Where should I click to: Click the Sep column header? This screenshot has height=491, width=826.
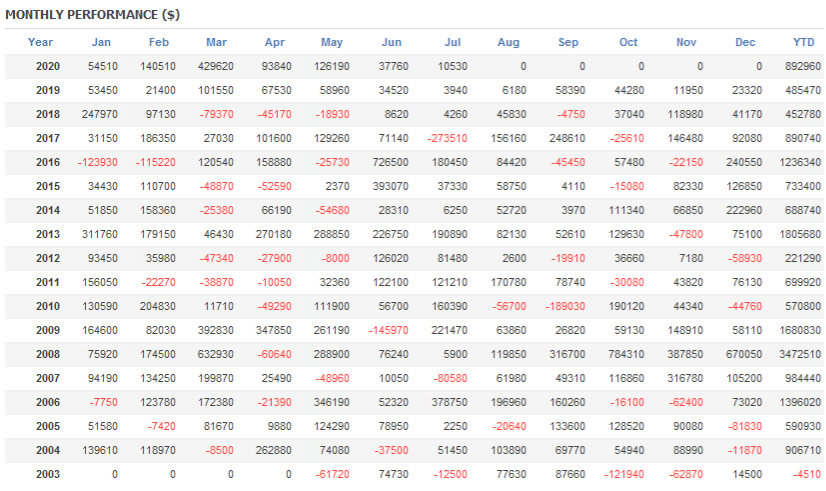tap(568, 42)
